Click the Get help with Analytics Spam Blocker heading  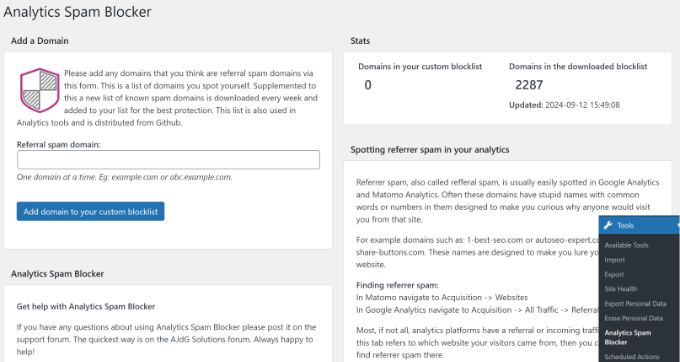pos(86,307)
